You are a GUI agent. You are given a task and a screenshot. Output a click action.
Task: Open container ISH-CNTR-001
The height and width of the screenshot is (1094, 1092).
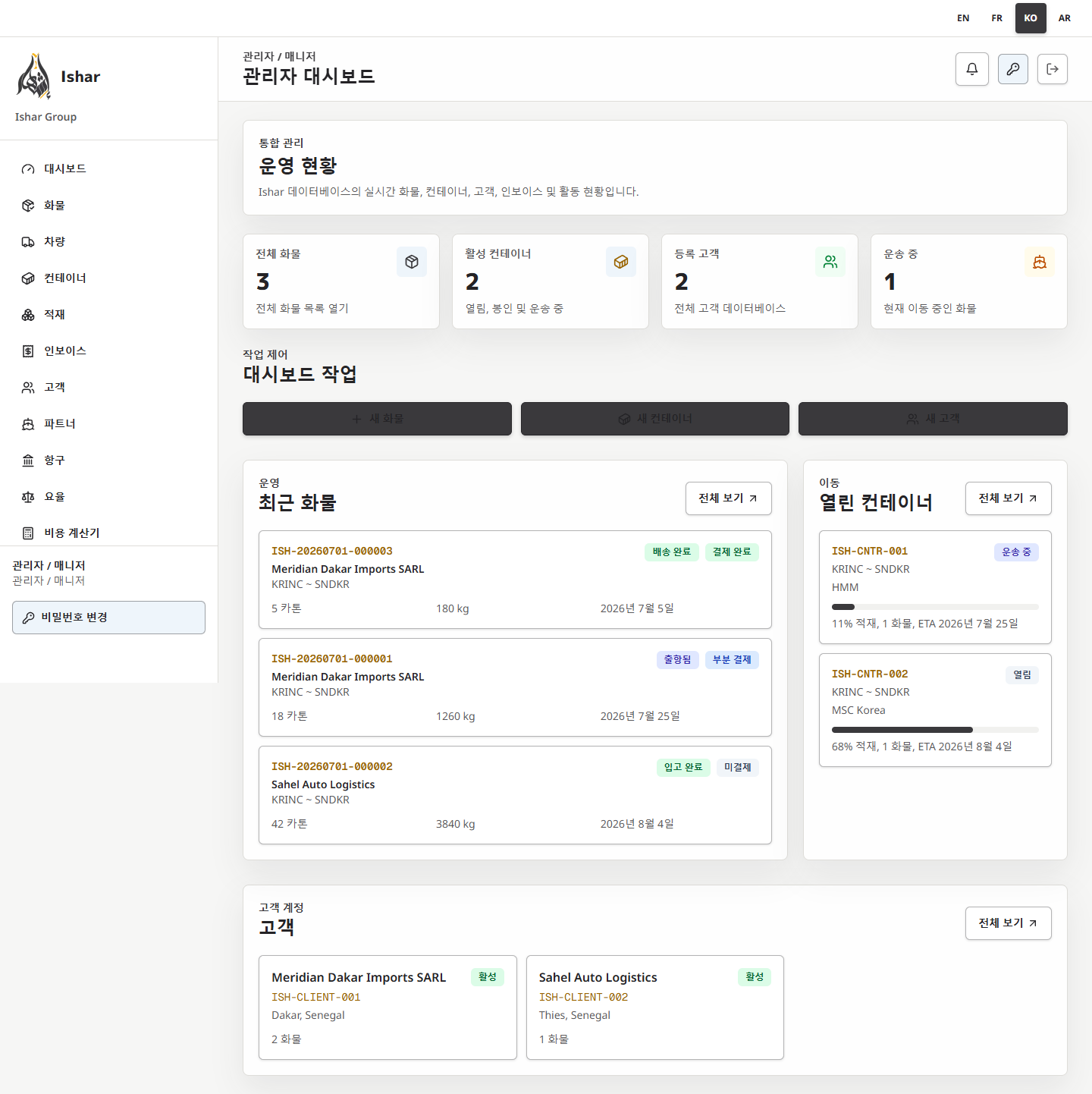(935, 587)
